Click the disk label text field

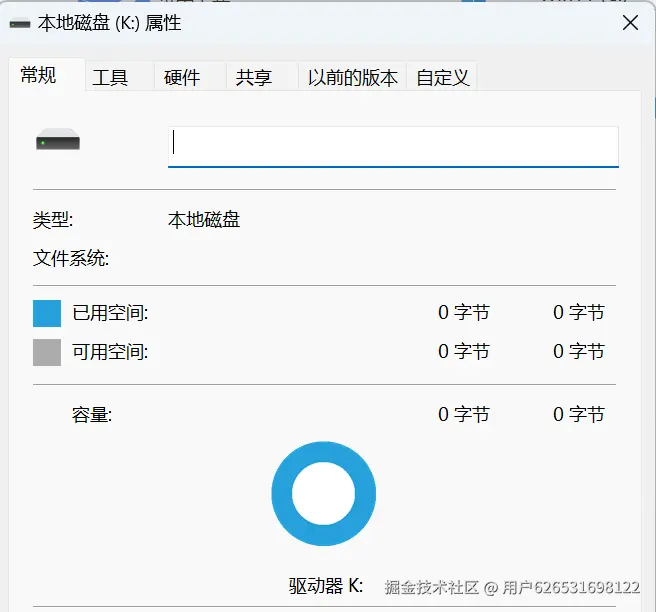(393, 146)
